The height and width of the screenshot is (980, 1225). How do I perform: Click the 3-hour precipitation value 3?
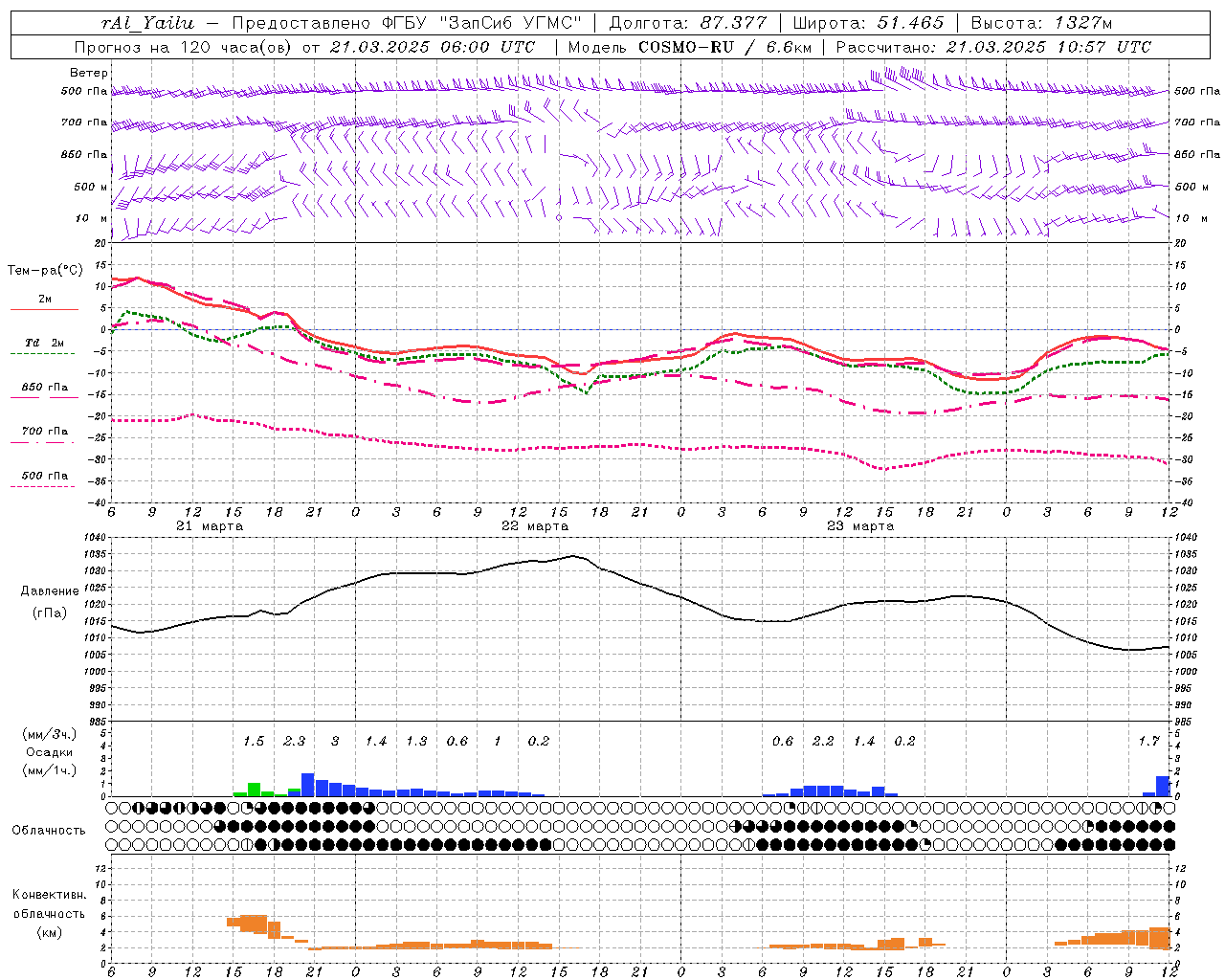tap(335, 741)
